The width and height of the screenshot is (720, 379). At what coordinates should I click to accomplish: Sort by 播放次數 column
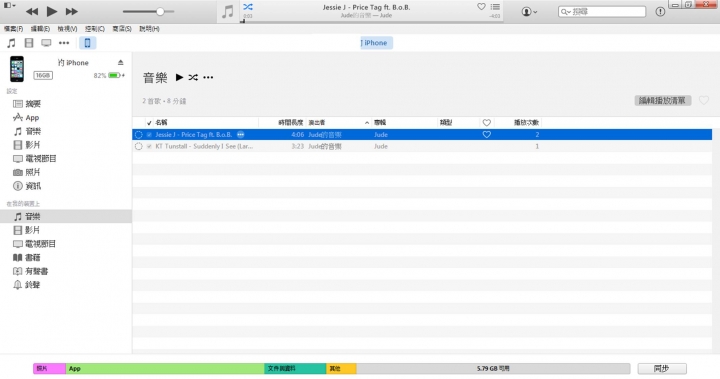click(x=526, y=123)
